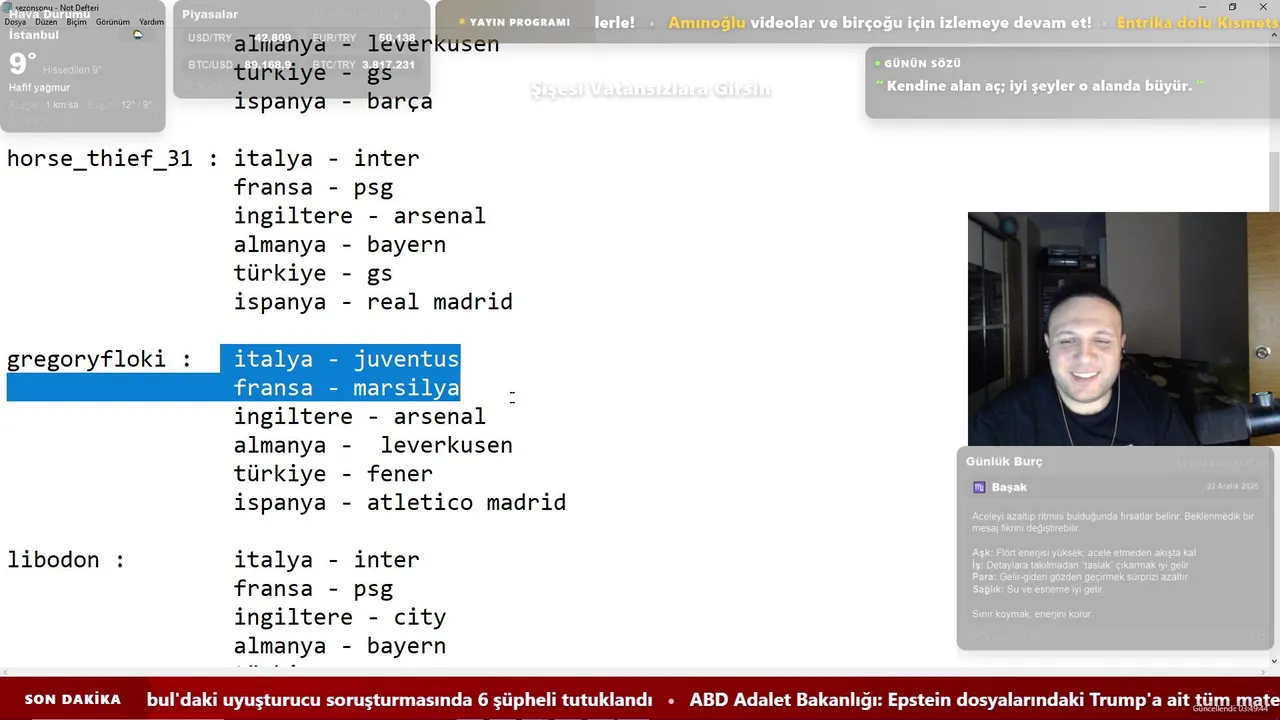Click the EUR/TRY rate 50.138
Viewport: 1280px width, 720px height.
pos(397,38)
